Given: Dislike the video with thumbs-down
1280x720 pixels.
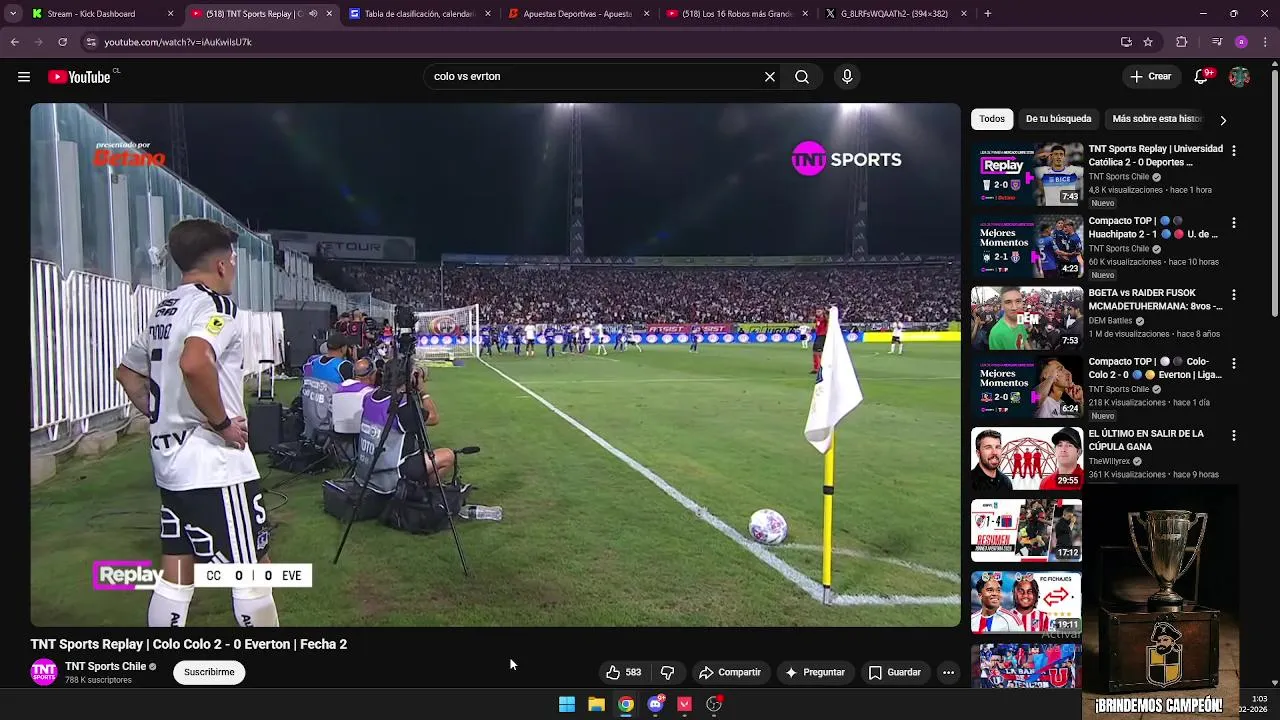Looking at the screenshot, I should tap(668, 672).
